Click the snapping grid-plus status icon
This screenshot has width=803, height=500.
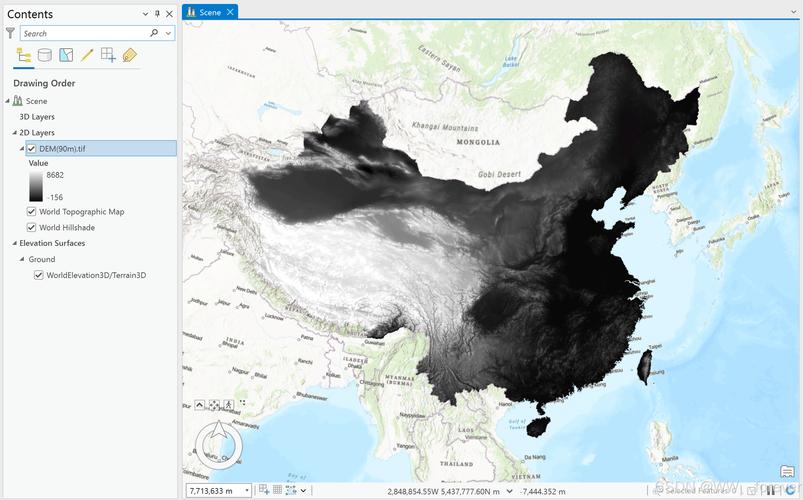[264, 490]
